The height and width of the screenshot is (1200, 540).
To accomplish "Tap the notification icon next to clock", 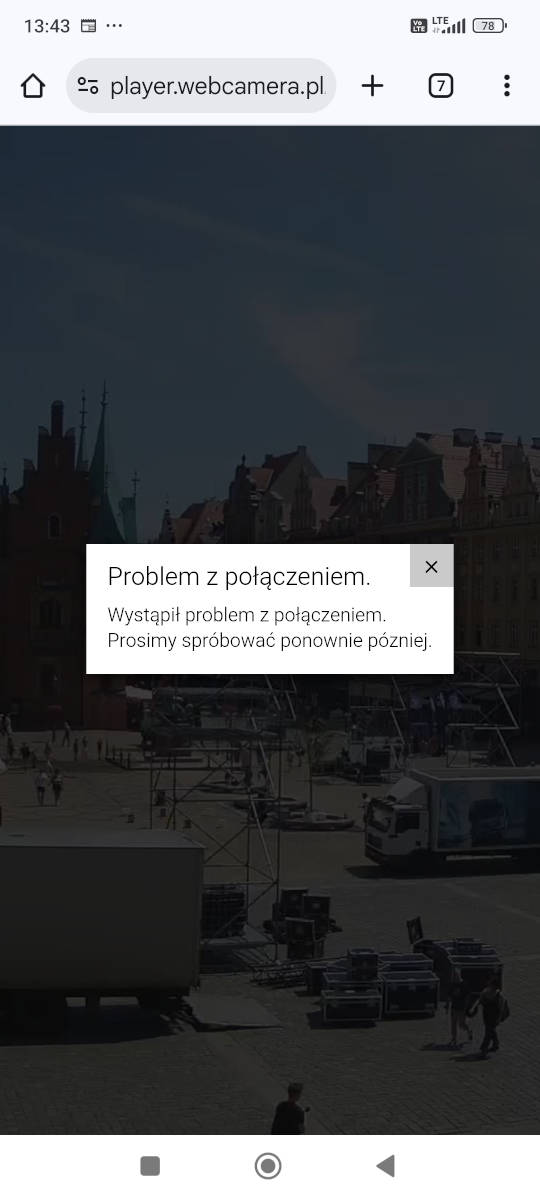I will (88, 26).
